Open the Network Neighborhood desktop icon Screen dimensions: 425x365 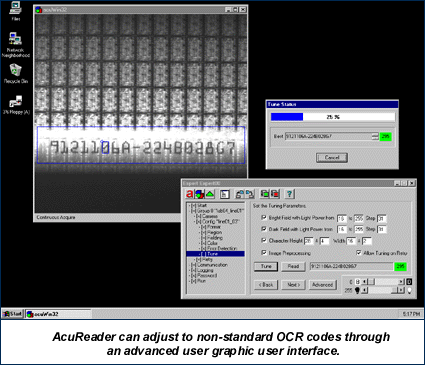tap(15, 45)
